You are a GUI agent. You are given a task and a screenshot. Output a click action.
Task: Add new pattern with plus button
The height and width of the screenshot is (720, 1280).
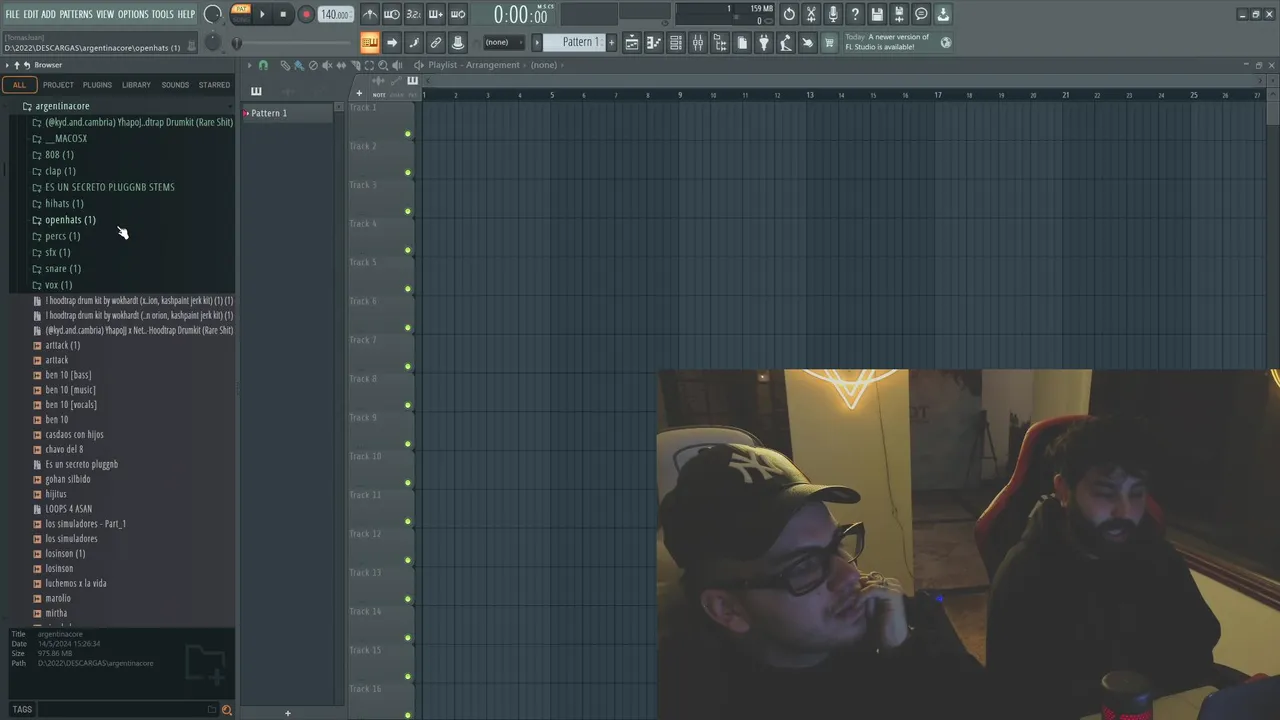pos(612,42)
